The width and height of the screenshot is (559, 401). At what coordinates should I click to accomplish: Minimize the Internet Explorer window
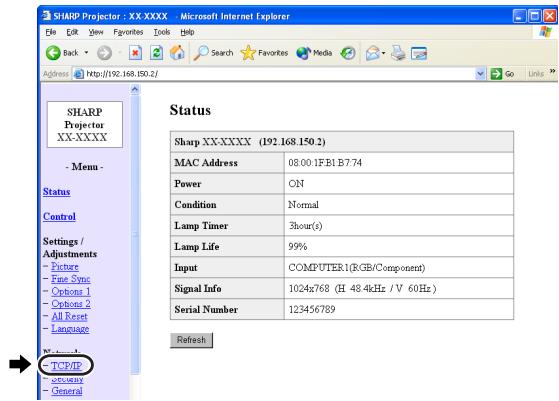519,16
